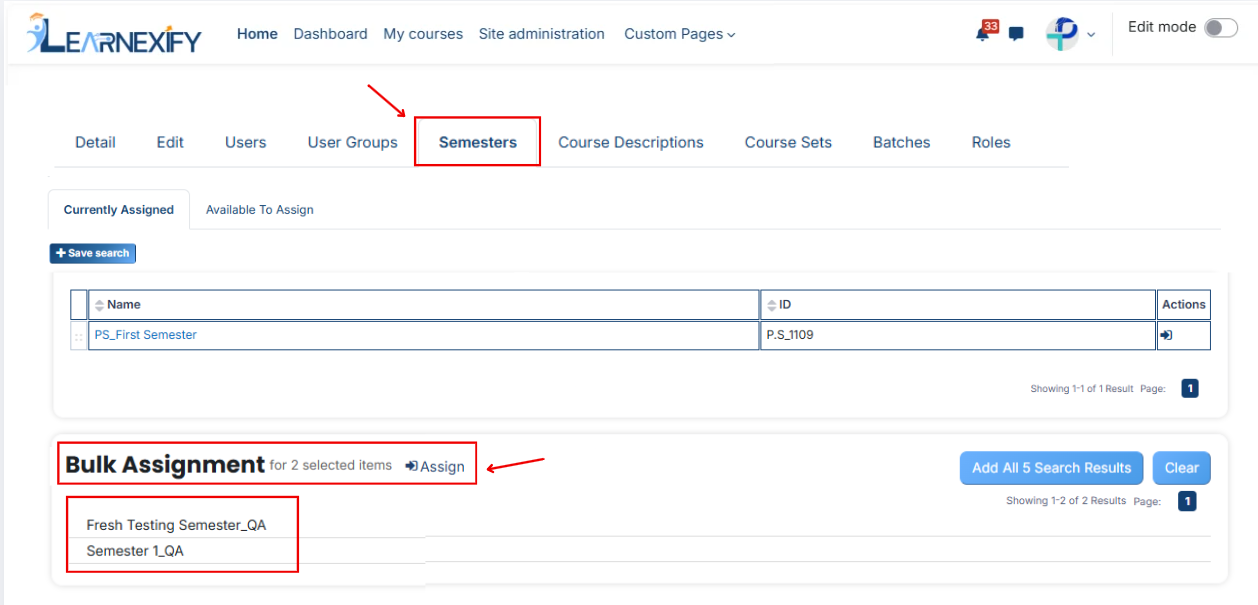Expand the Custom Pages dropdown

click(680, 34)
